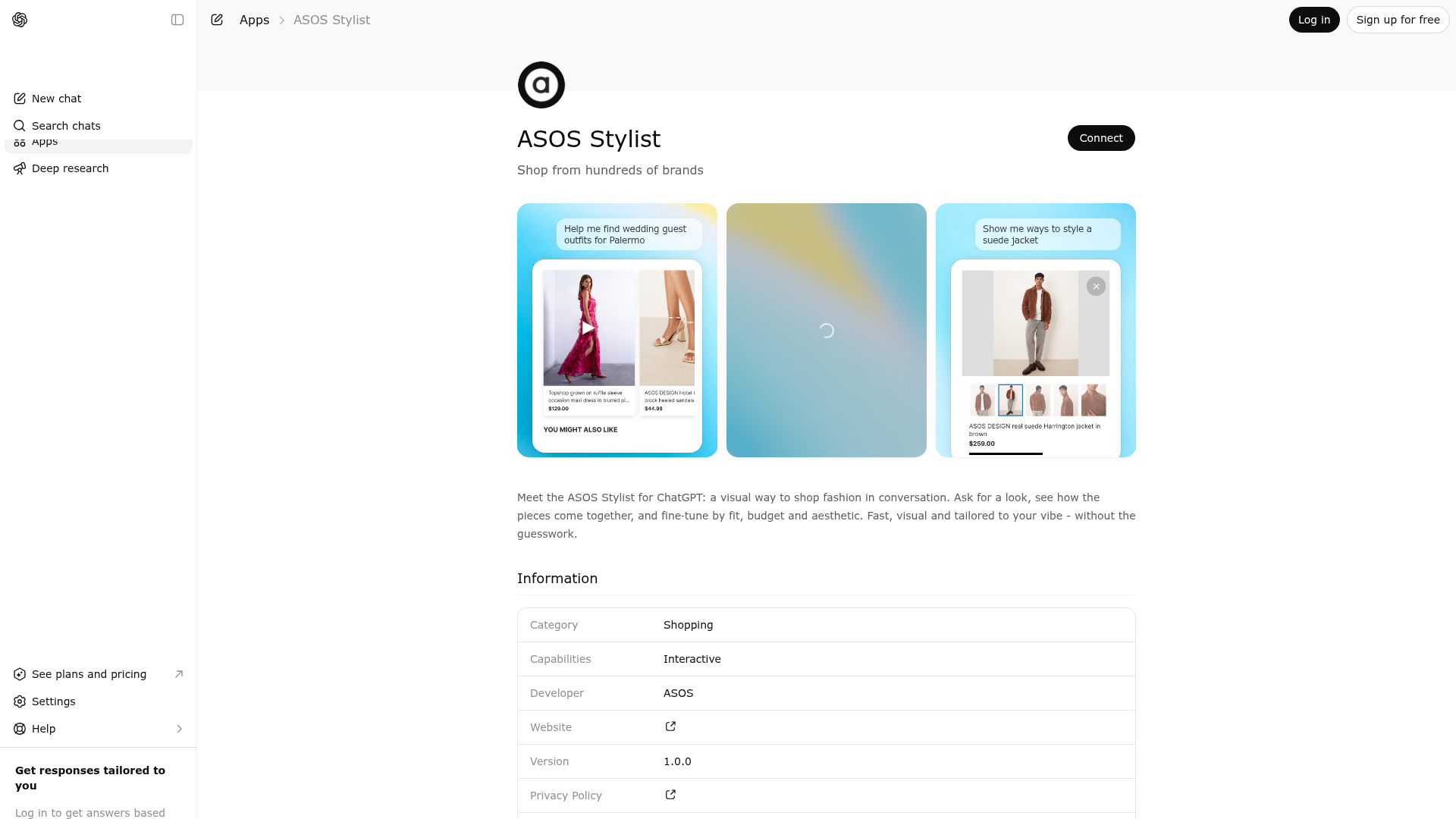Collapse the sidebar with the panel icon
Viewport: 1456px width, 819px height.
point(177,20)
